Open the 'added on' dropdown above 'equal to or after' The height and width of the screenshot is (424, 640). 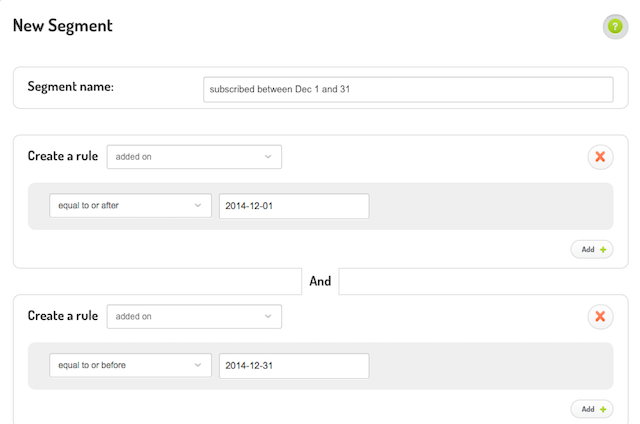click(194, 157)
